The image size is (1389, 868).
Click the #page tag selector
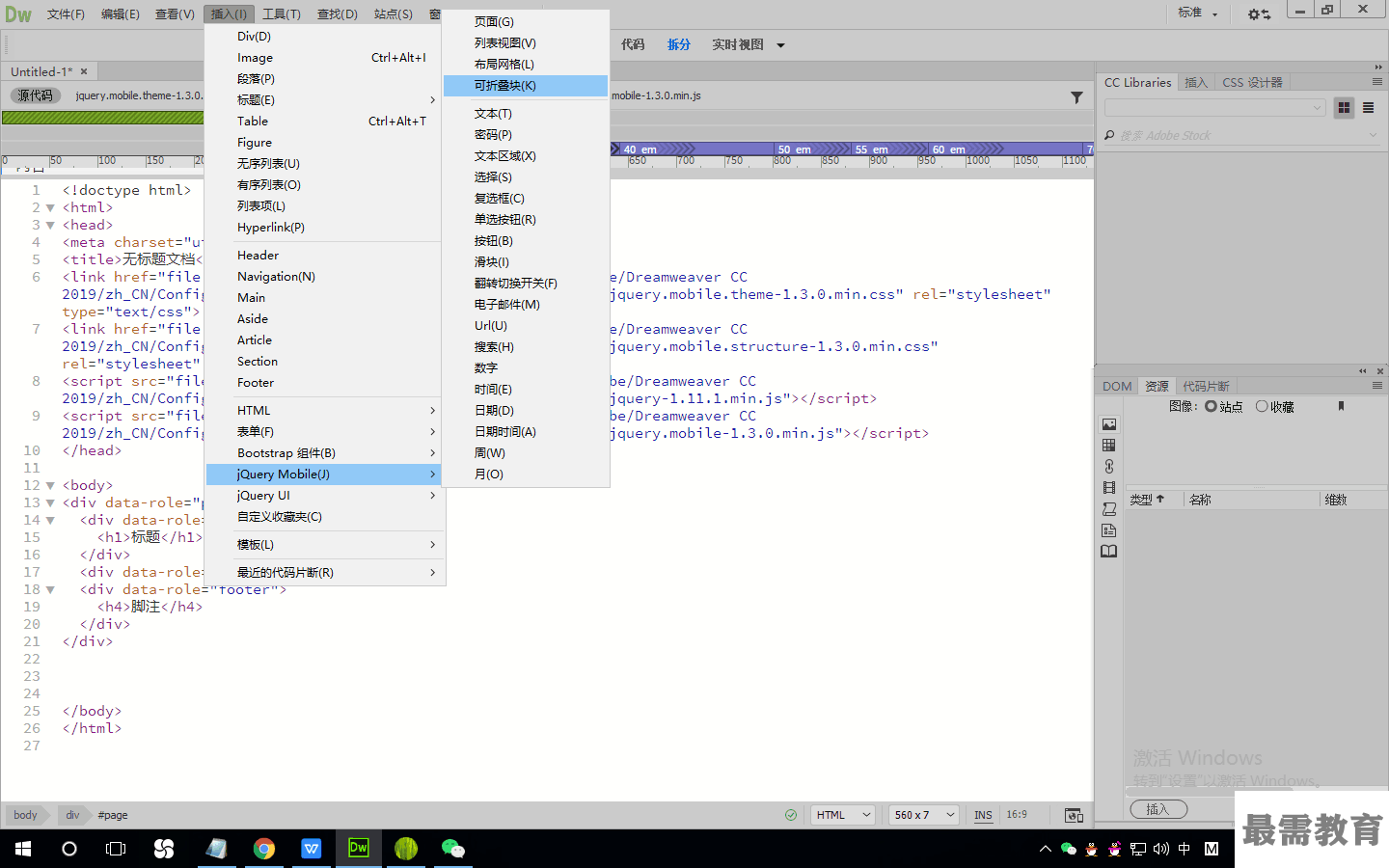113,815
